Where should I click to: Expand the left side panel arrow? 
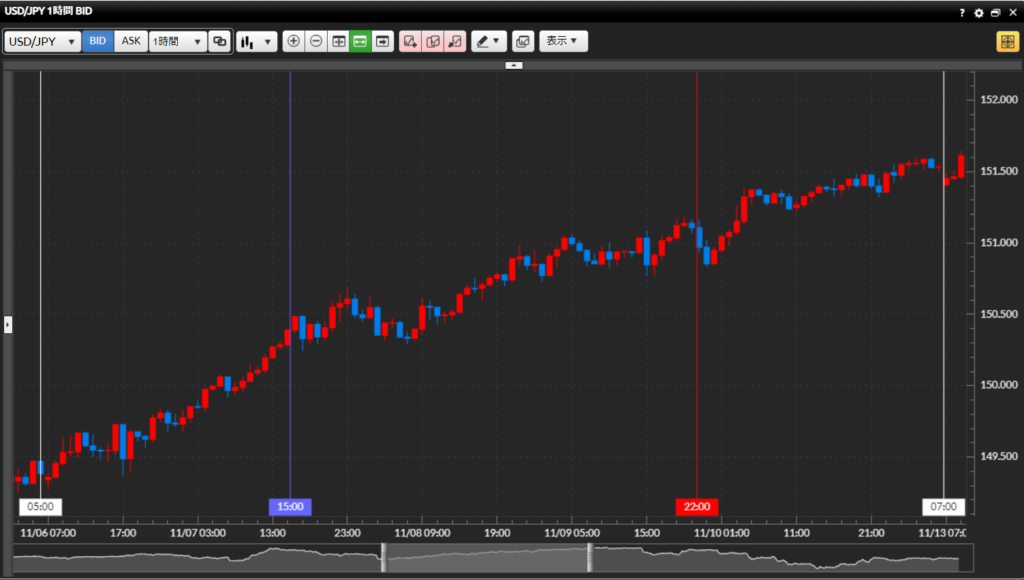tap(8, 324)
